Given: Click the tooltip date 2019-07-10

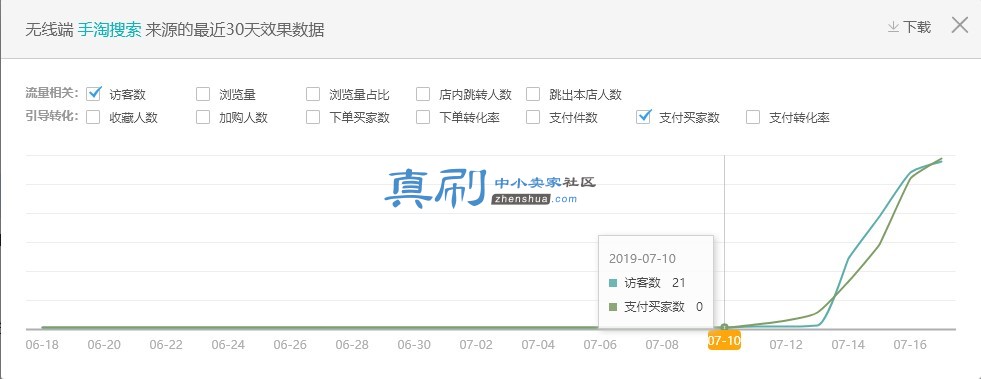Looking at the screenshot, I should pyautogui.click(x=642, y=259).
